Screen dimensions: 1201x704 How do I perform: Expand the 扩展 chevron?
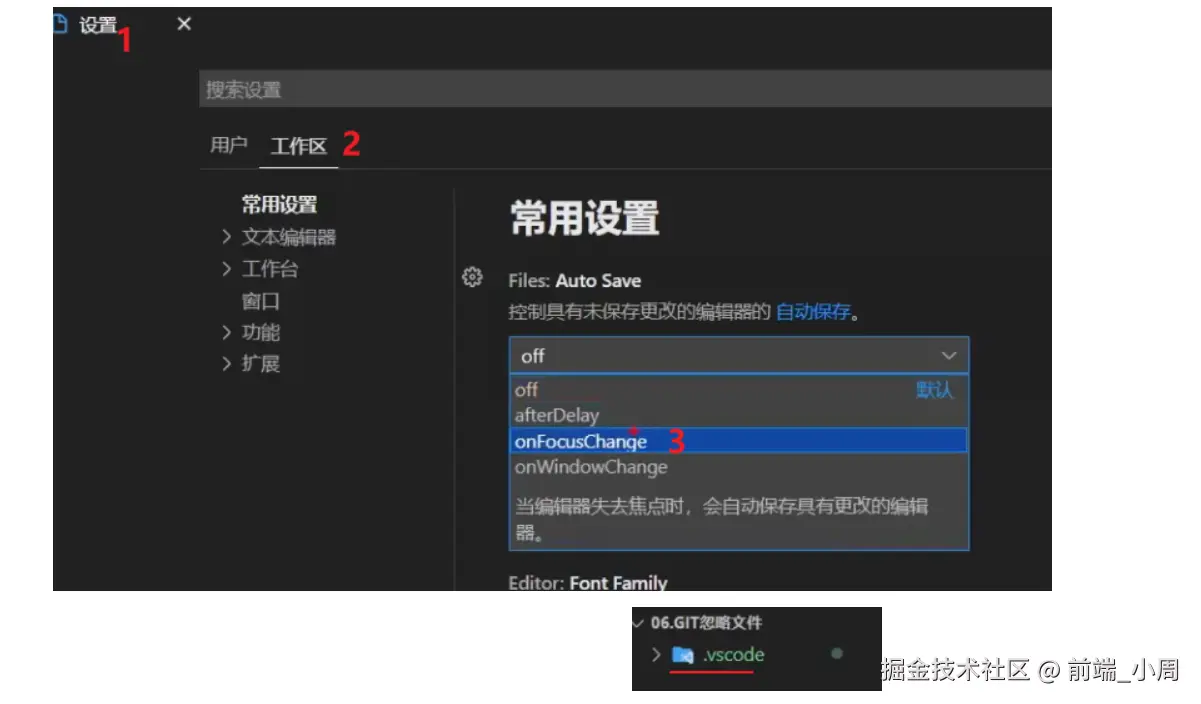click(227, 363)
